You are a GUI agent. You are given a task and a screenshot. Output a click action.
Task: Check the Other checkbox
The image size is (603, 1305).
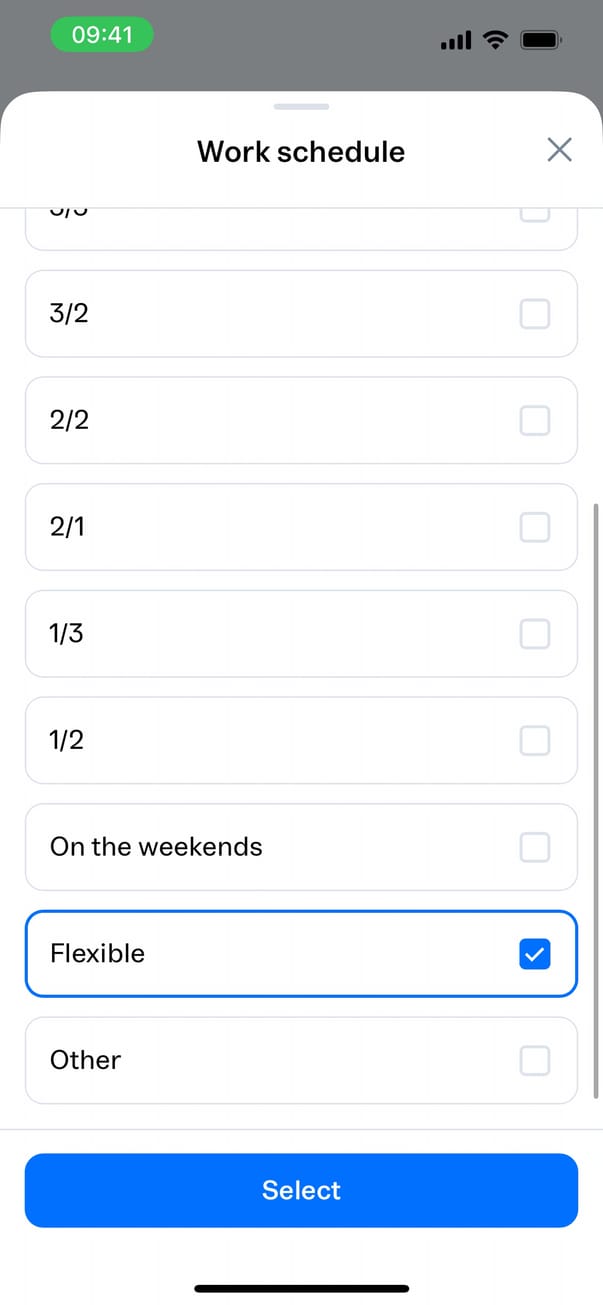coord(535,1060)
